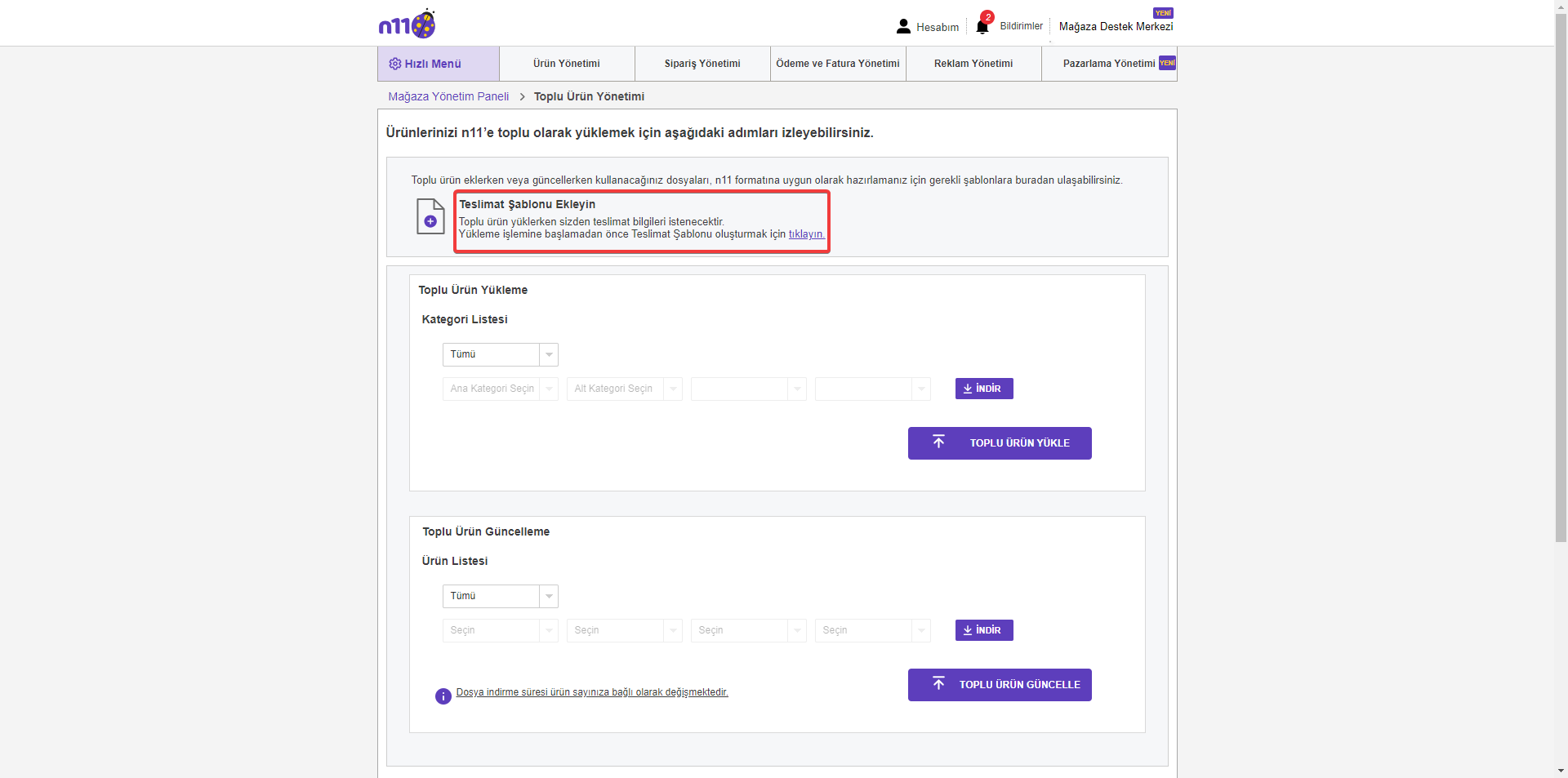Open the fourth blank category dropdown
Screen dimensions: 1568x778
pyautogui.click(x=873, y=389)
